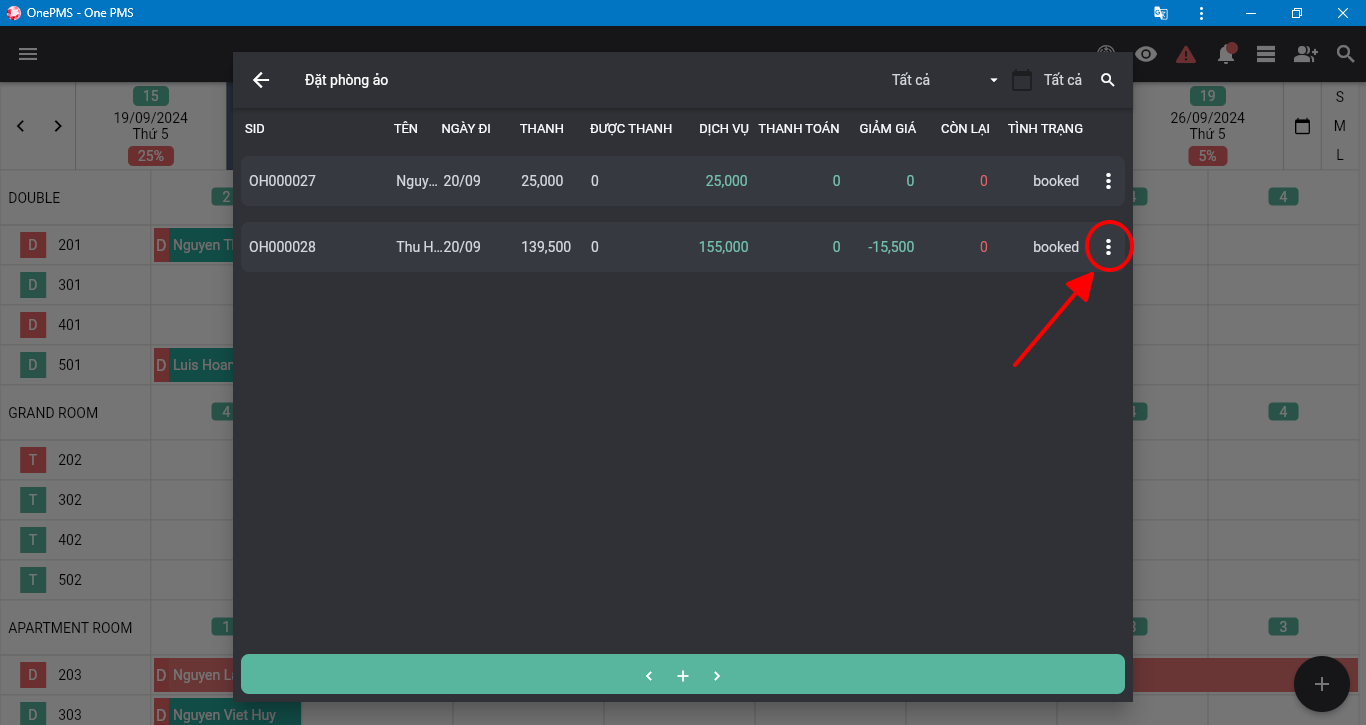This screenshot has height=725, width=1366.
Task: Select size M view option
Action: click(1340, 126)
